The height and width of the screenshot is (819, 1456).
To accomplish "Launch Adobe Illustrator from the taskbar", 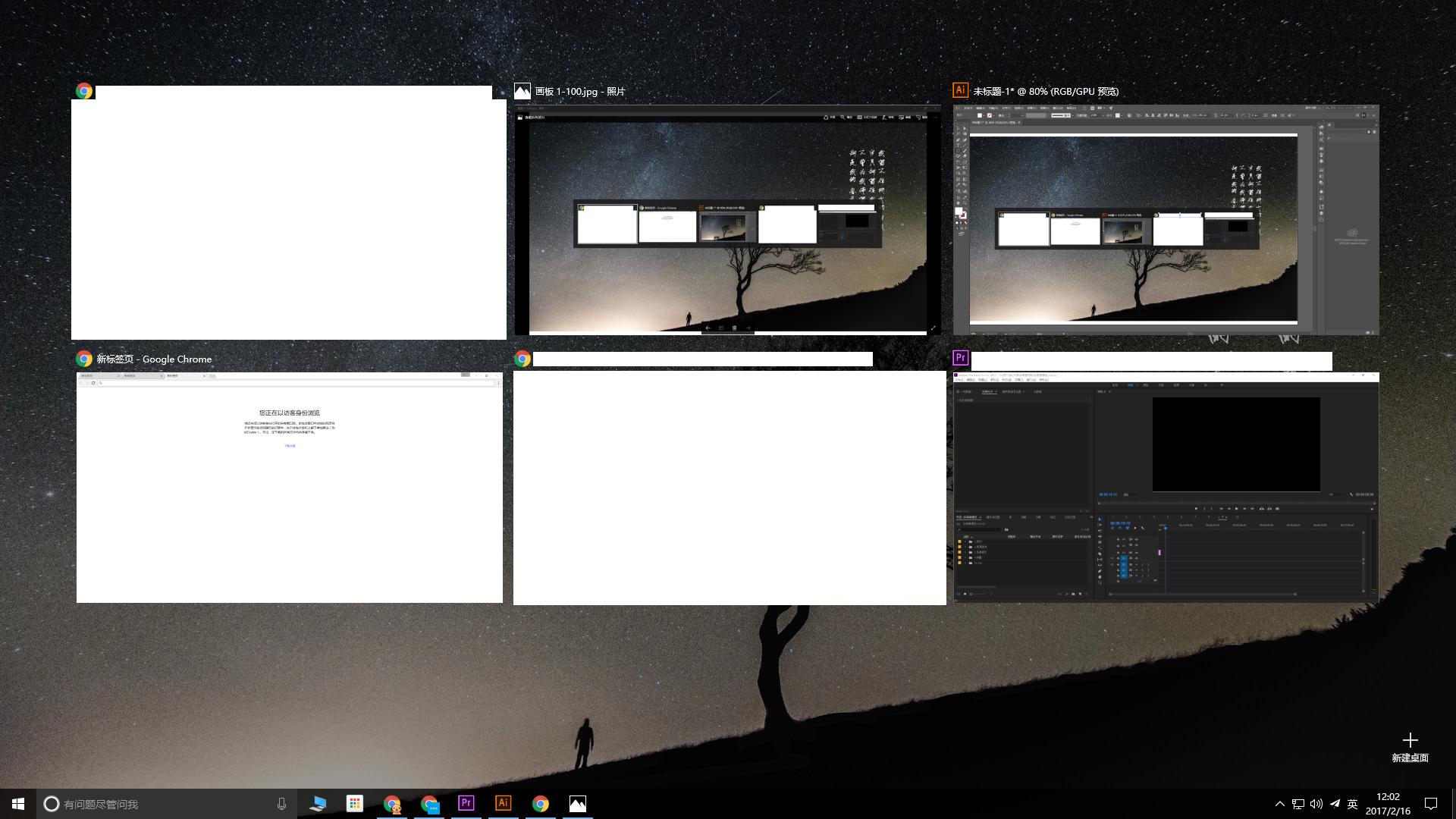I will 503,803.
